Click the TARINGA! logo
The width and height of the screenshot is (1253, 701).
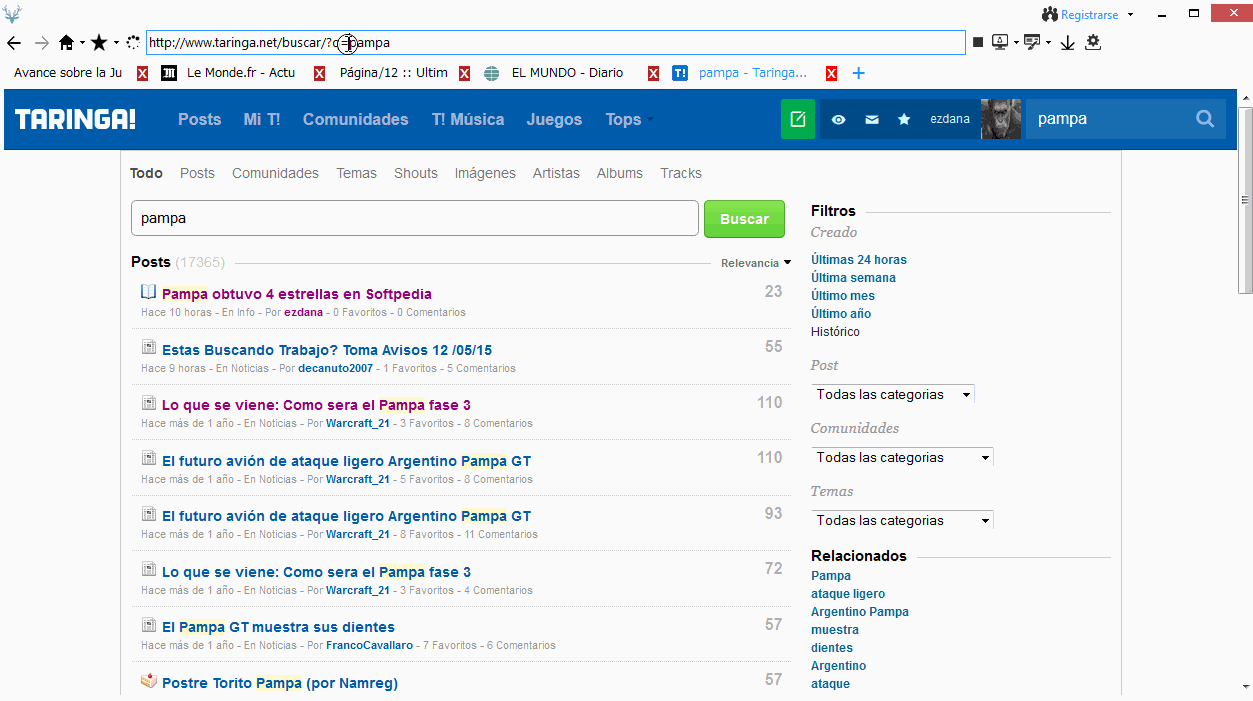point(75,119)
